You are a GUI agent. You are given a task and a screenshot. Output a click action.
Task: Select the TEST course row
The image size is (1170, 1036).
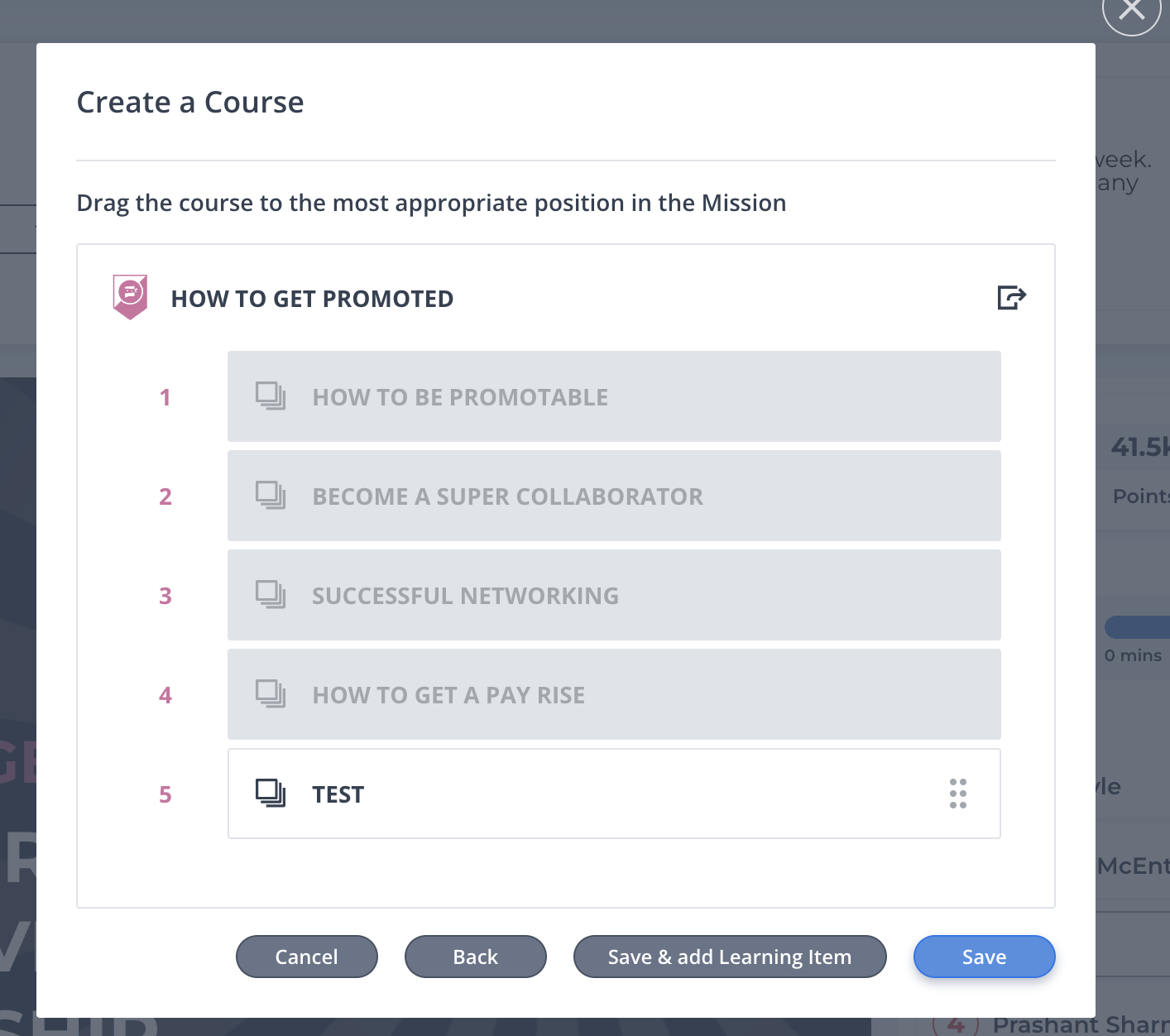[614, 794]
